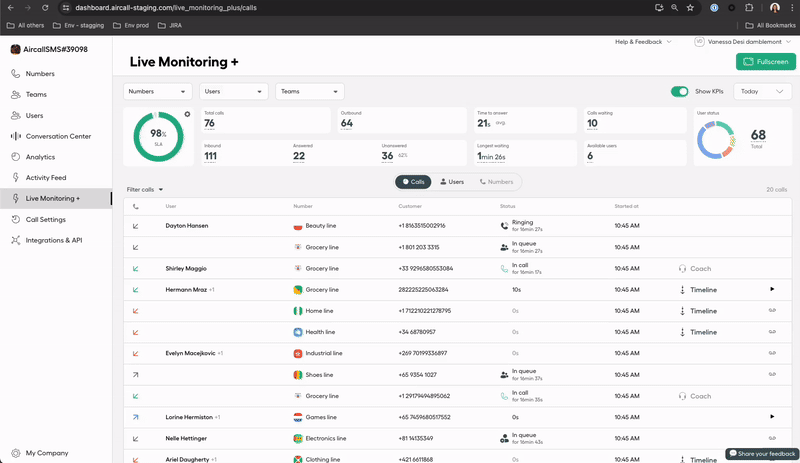Click the Coach headset icon for Shirley Maggio
800x463 pixels.
[682, 268]
